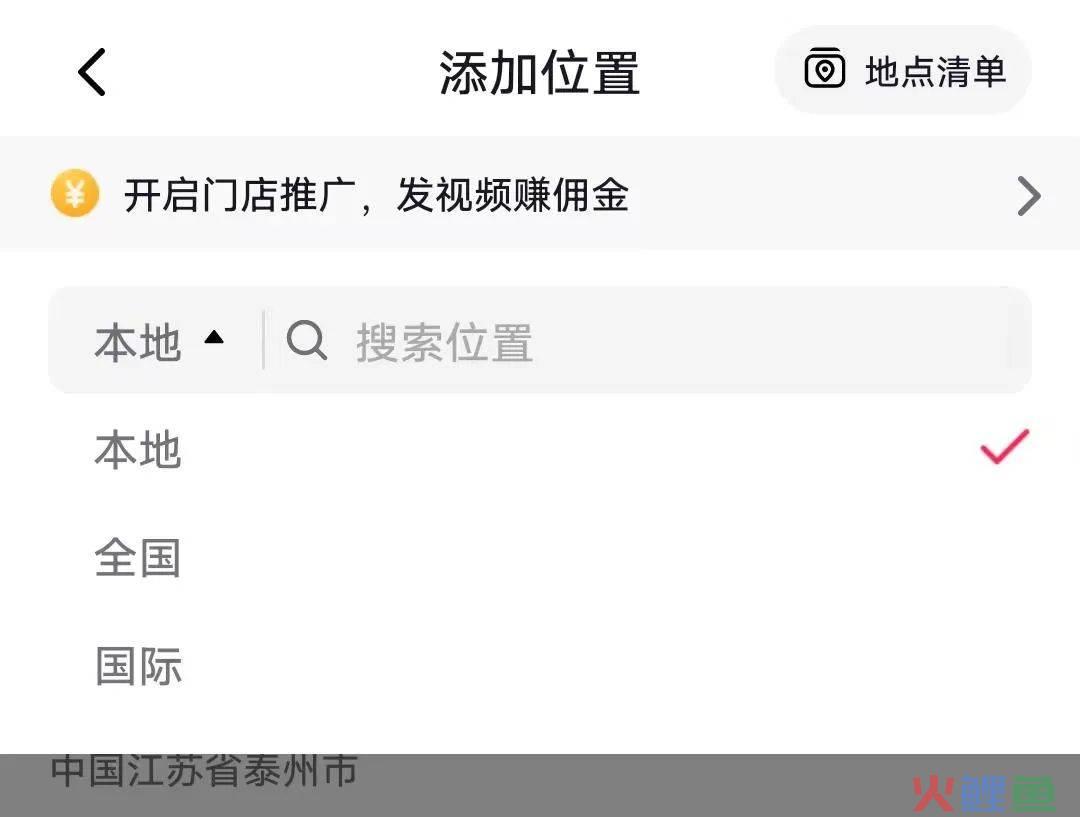Tap the yellow yen coin icon
The image size is (1080, 817).
click(74, 194)
